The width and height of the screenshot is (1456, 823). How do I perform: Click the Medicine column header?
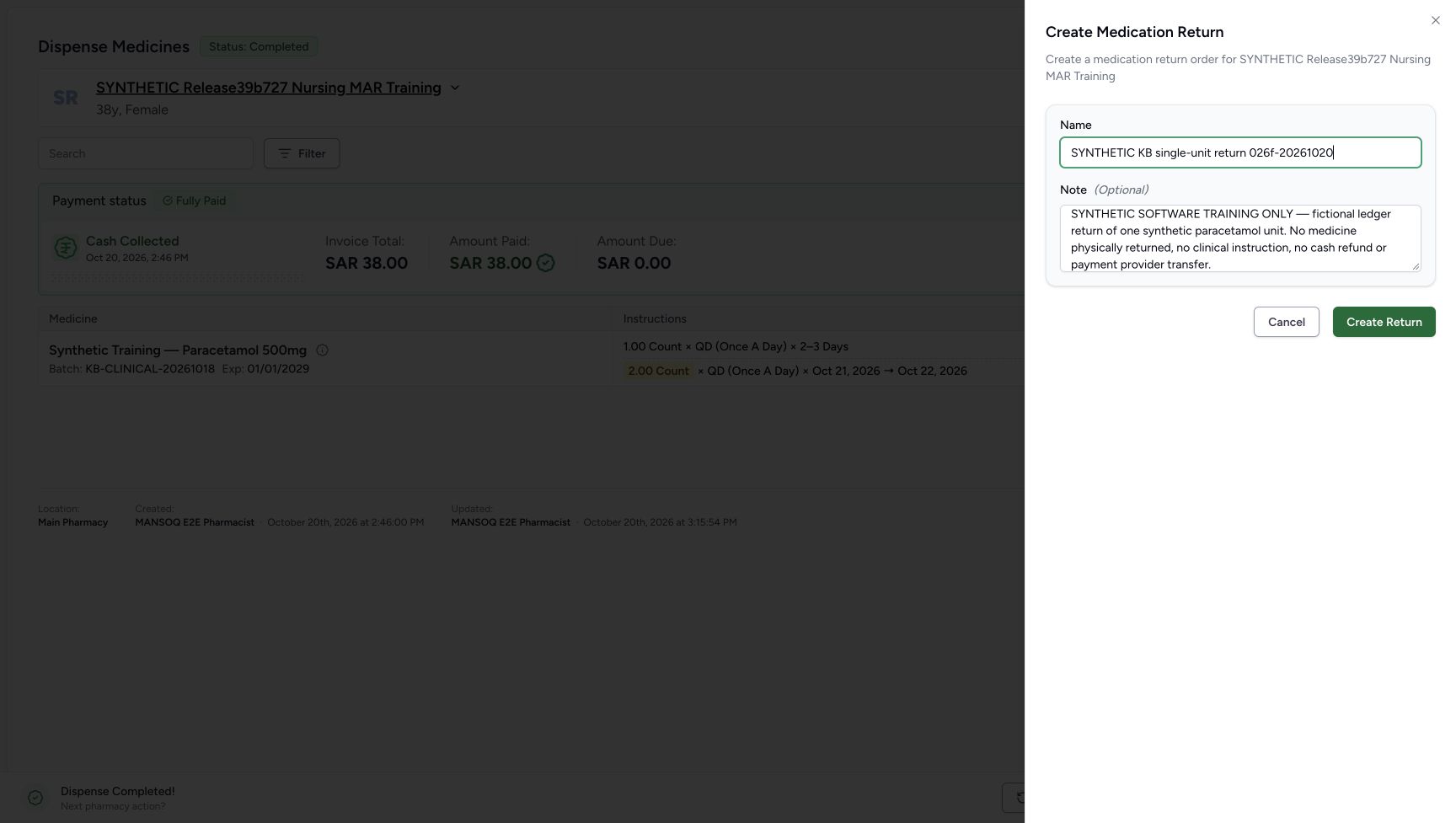pos(73,318)
